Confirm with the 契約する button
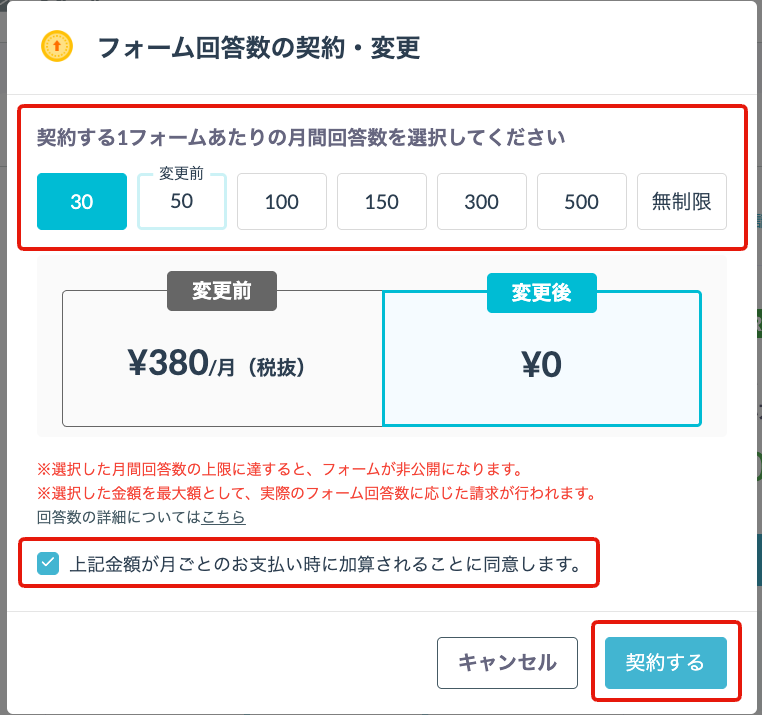Screen dimensions: 762x715 pyautogui.click(x=666, y=663)
